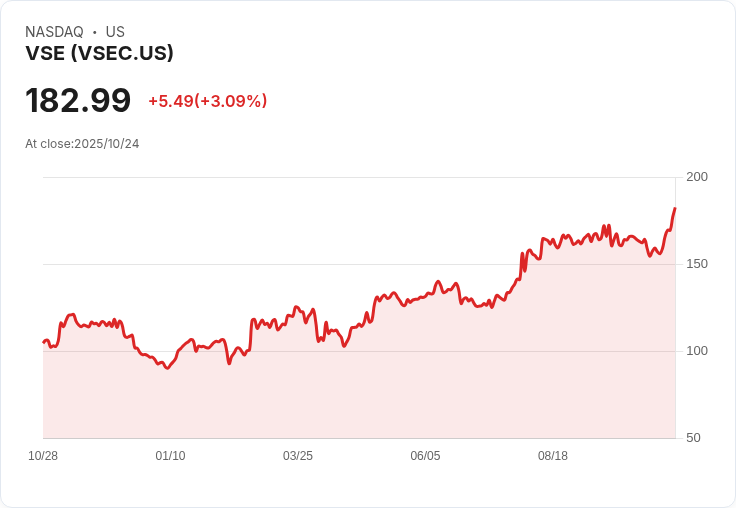Click the NASDAQ exchange label
Image resolution: width=736 pixels, height=508 pixels.
54,32
